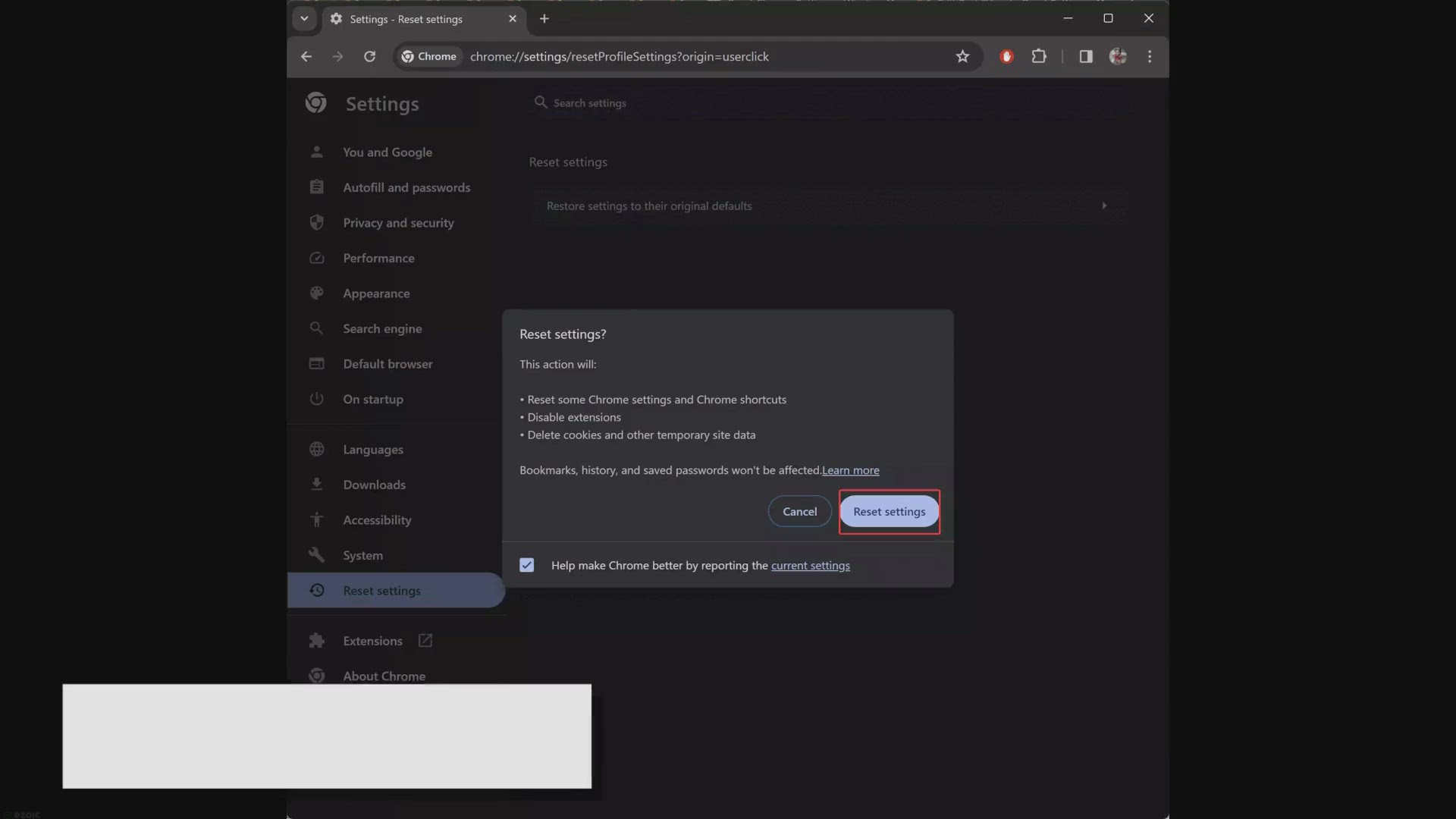
Task: Click the Chrome logo beside Settings
Action: click(316, 103)
